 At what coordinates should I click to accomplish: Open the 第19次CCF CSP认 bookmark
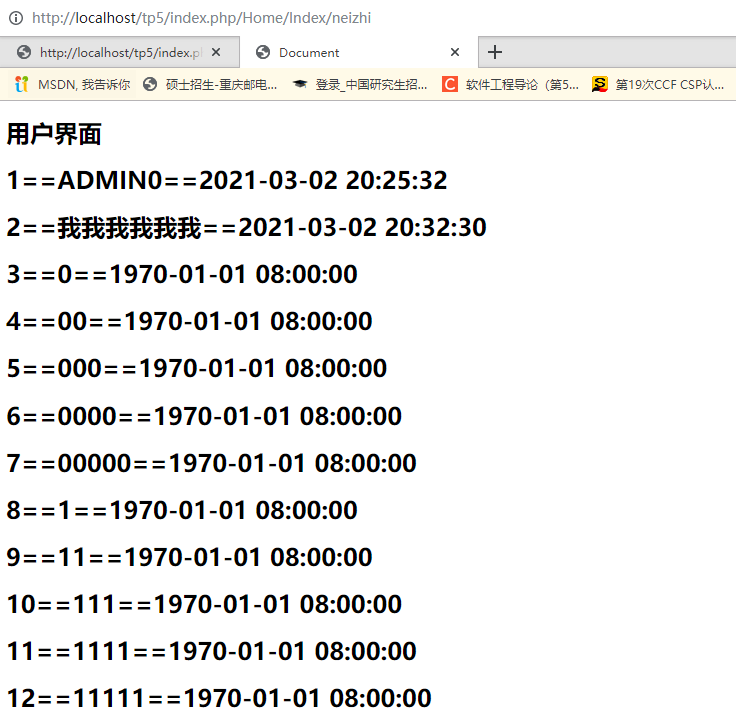(x=658, y=85)
